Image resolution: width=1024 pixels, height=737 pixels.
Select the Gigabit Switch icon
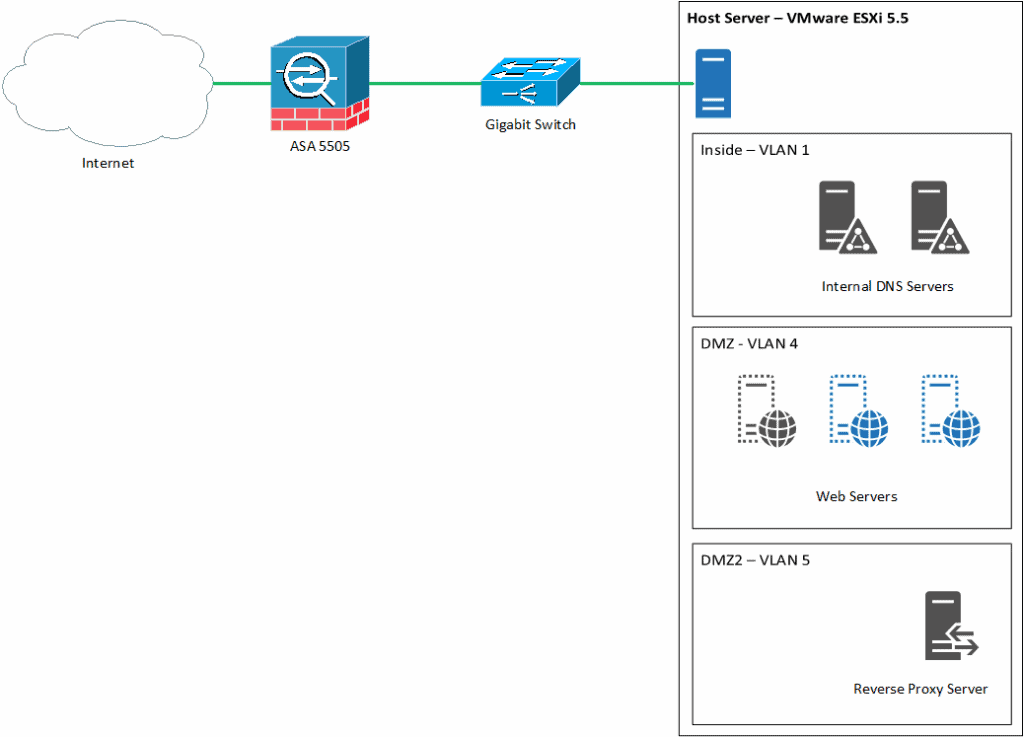530,82
